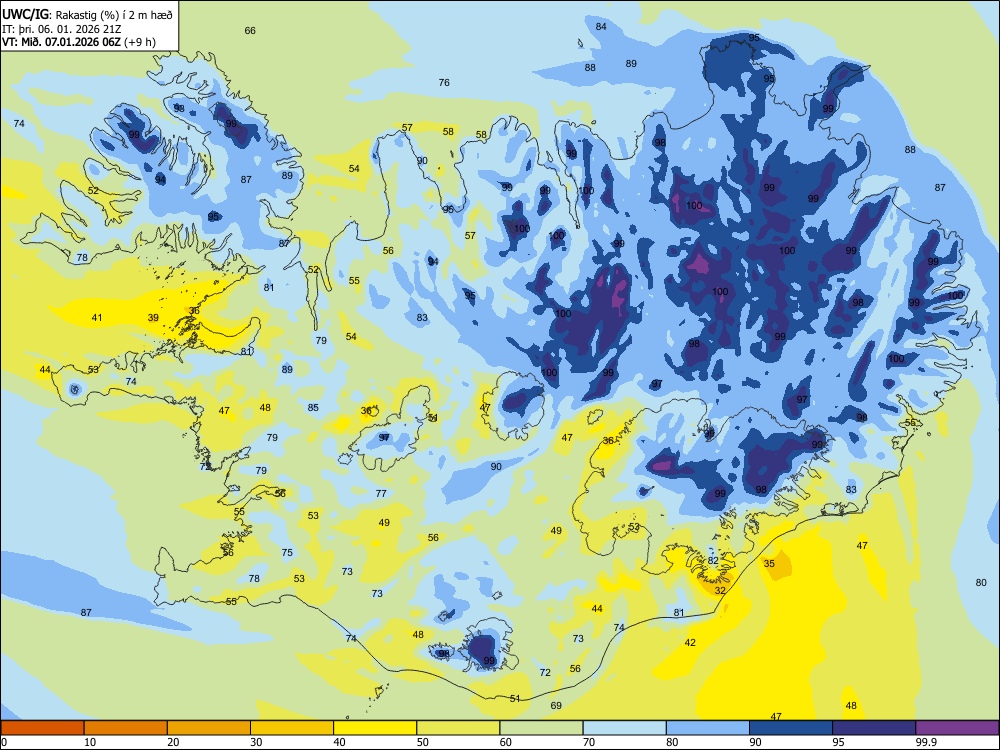Click the dark orange 0–10 legend swatch
Image resolution: width=1000 pixels, height=750 pixels.
click(42, 728)
